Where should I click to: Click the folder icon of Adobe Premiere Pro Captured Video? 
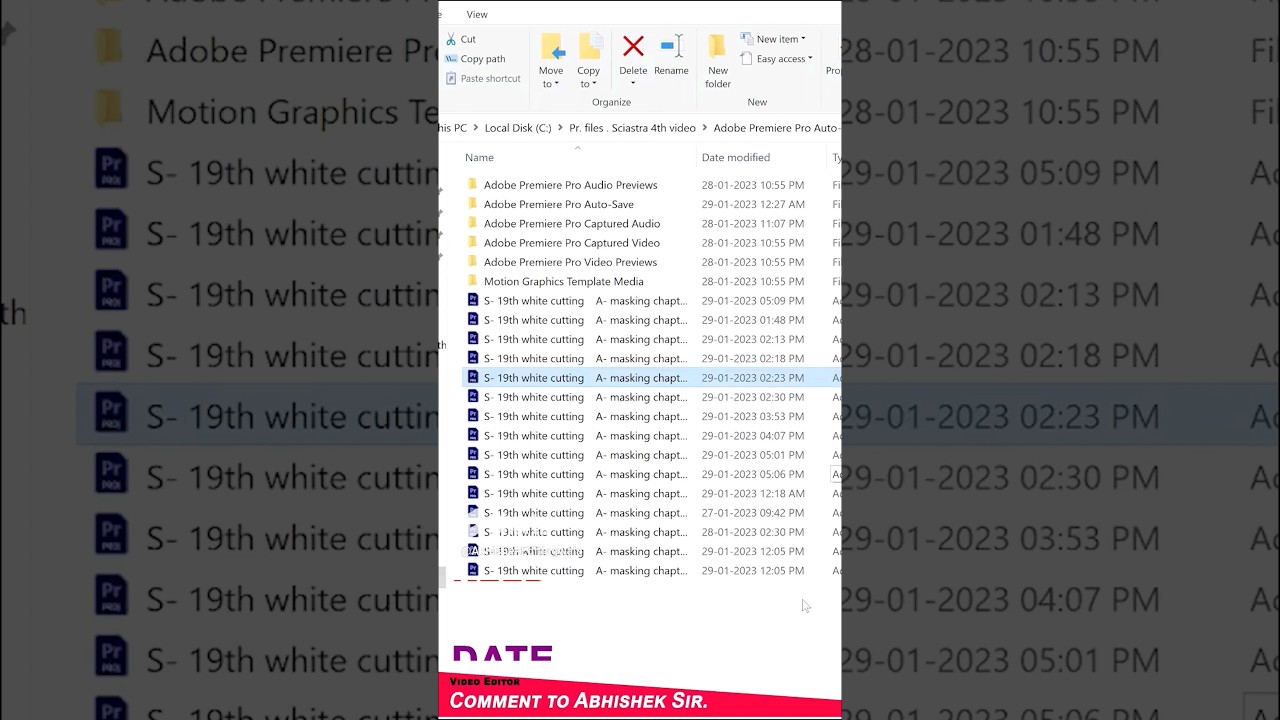click(x=473, y=243)
